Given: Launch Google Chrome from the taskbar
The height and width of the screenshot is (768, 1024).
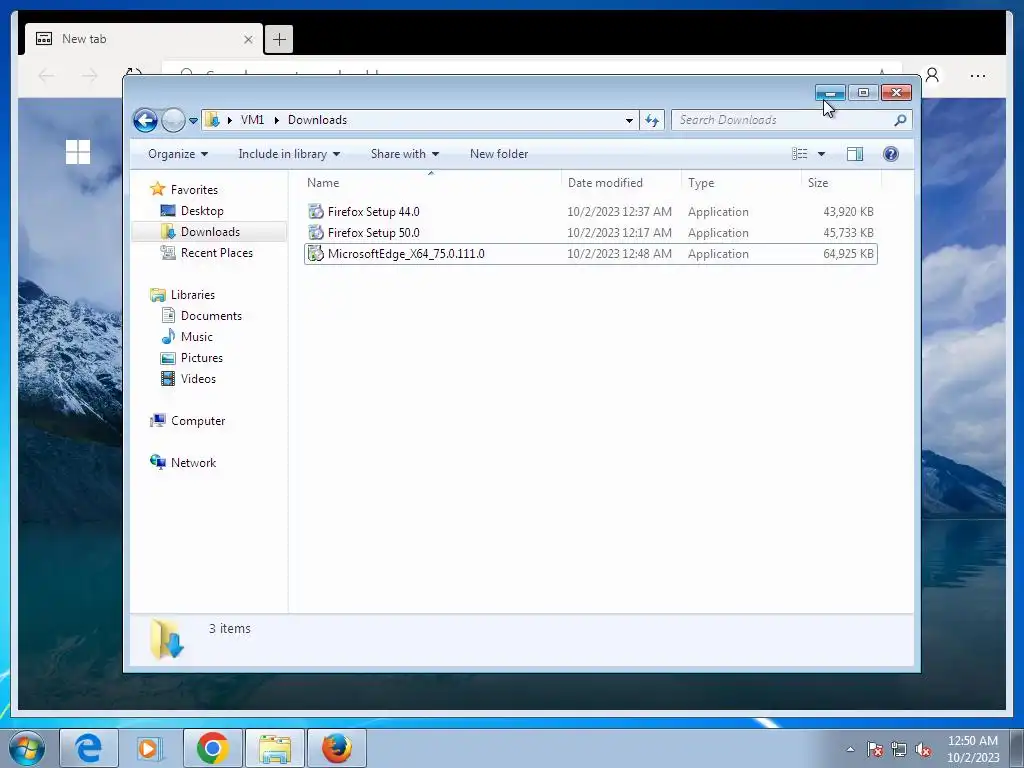Looking at the screenshot, I should pyautogui.click(x=212, y=748).
